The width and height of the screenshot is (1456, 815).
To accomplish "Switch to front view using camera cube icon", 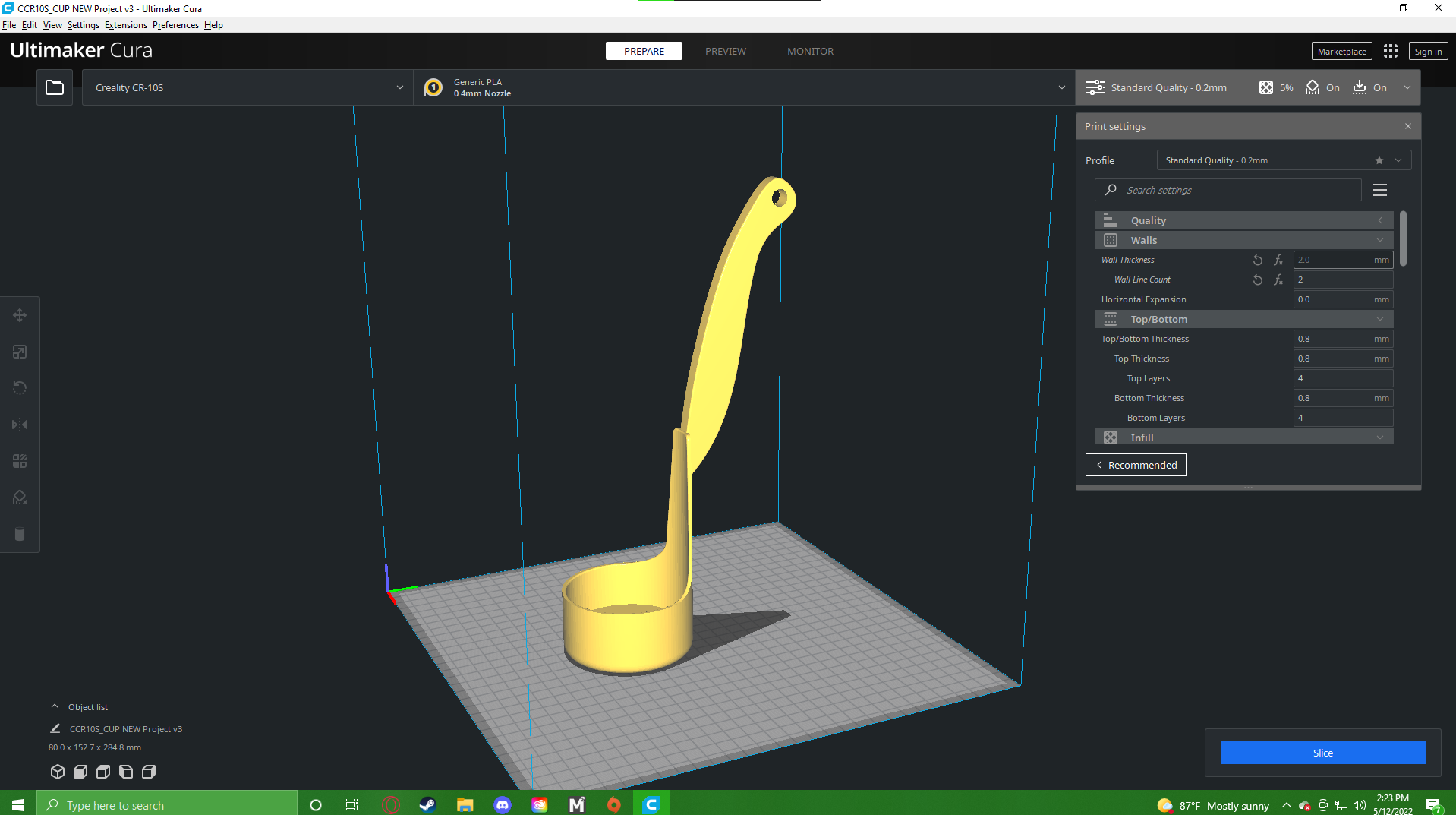I will [80, 772].
